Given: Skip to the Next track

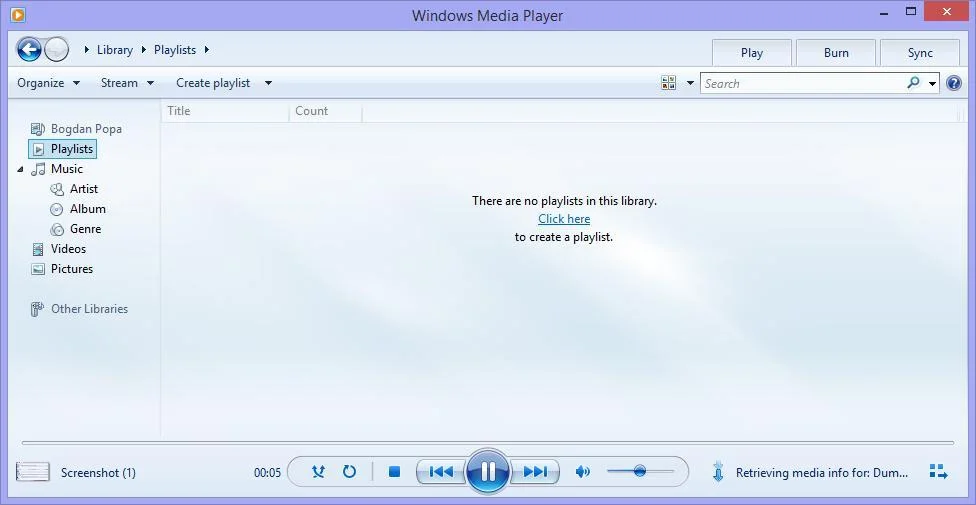Looking at the screenshot, I should pyautogui.click(x=535, y=472).
